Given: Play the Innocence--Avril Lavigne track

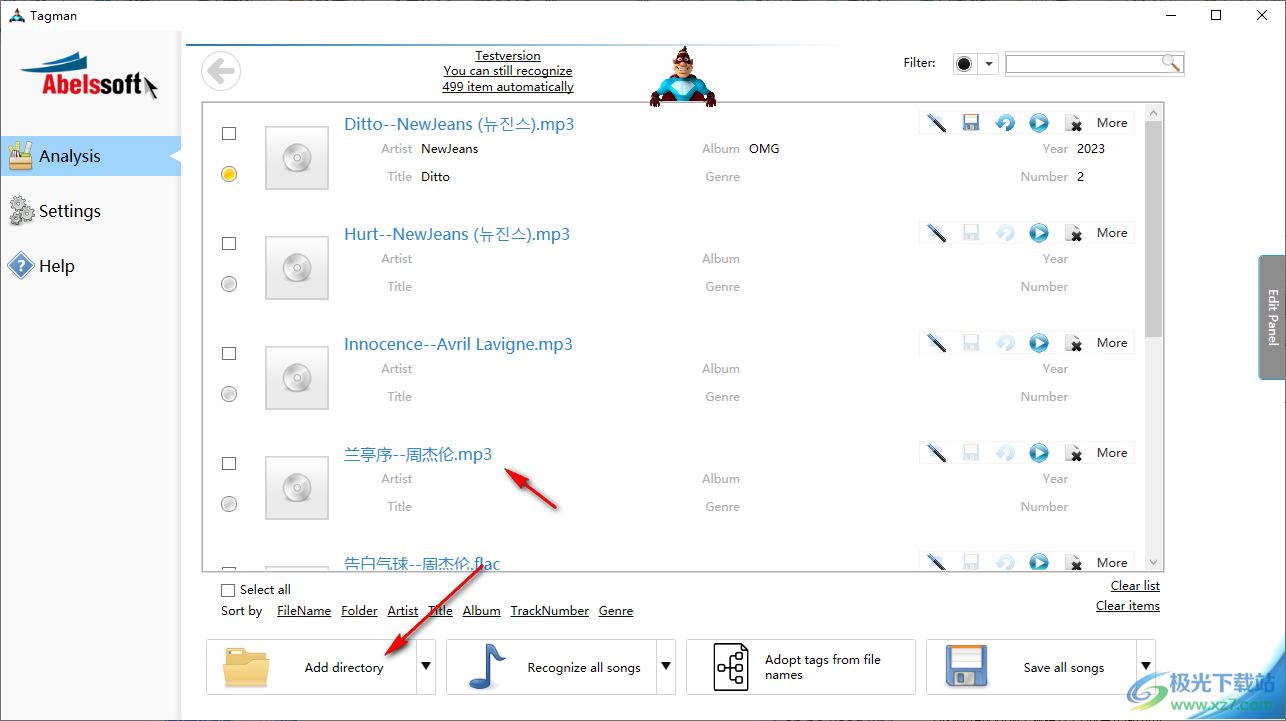Looking at the screenshot, I should [1038, 342].
